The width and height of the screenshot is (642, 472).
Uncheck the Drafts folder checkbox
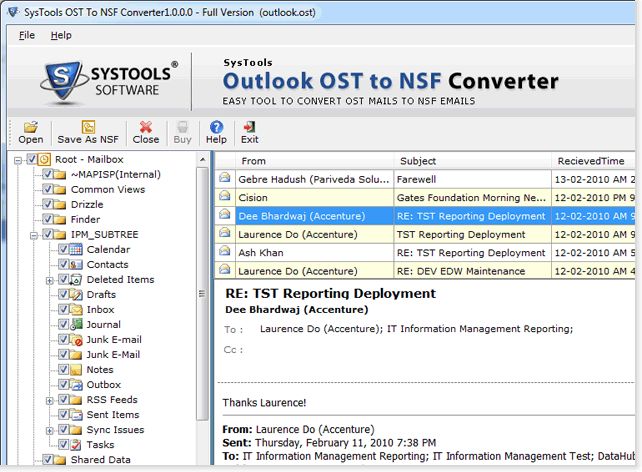[63, 295]
